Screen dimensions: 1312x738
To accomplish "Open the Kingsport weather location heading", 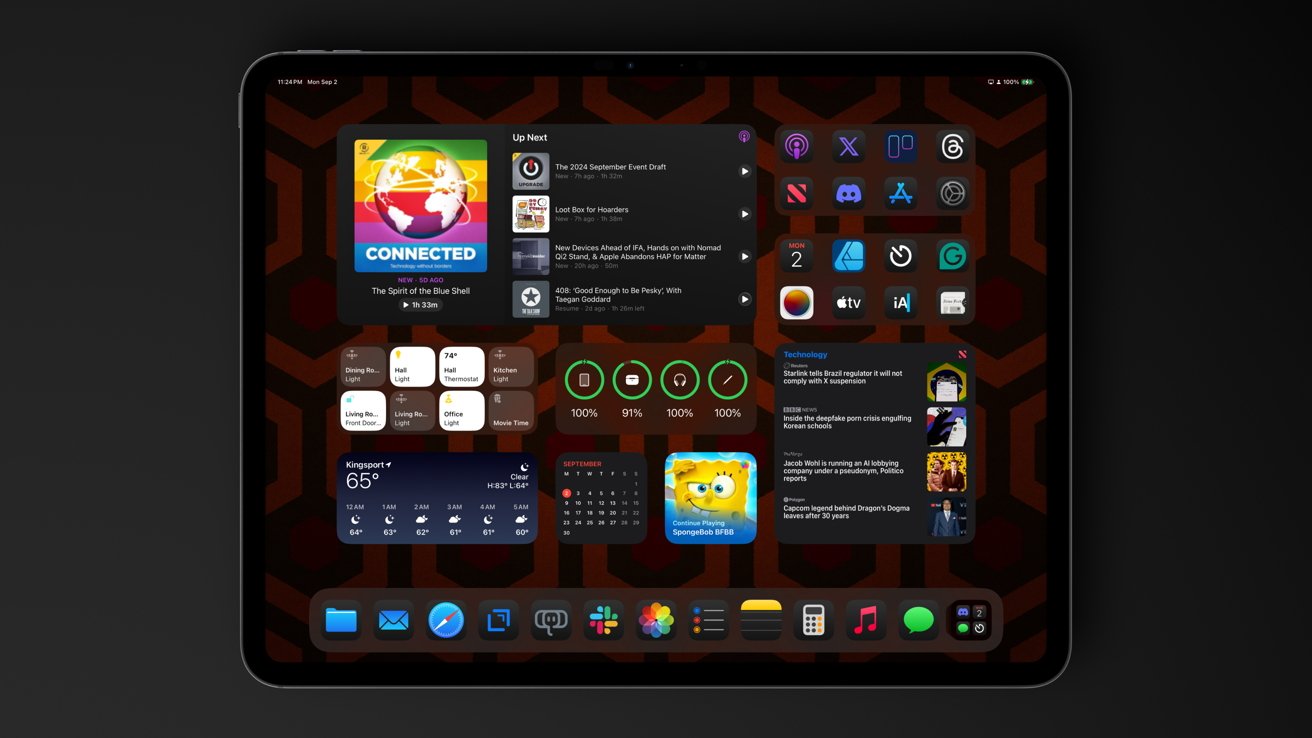I will [369, 465].
